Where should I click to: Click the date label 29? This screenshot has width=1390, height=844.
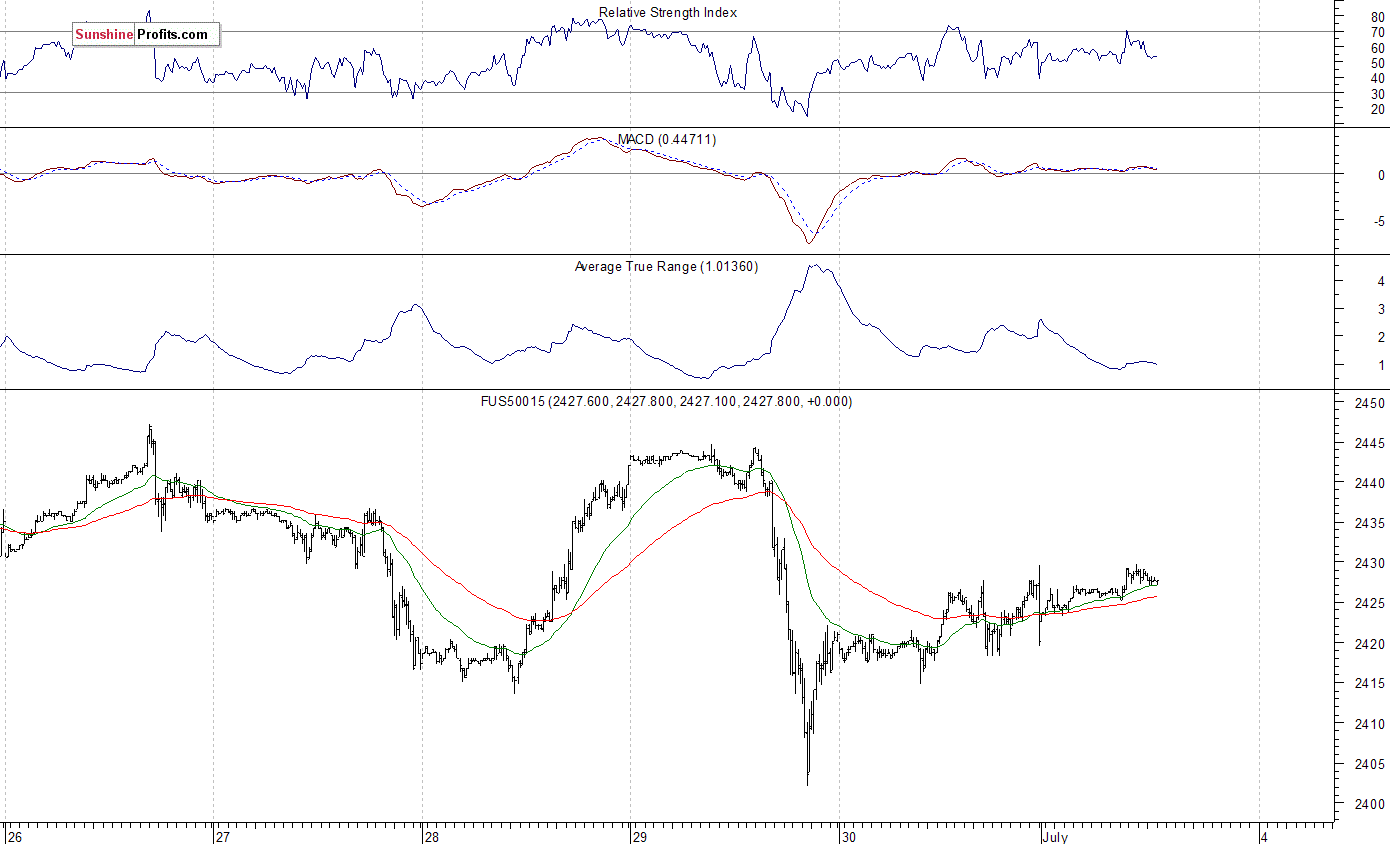point(640,836)
